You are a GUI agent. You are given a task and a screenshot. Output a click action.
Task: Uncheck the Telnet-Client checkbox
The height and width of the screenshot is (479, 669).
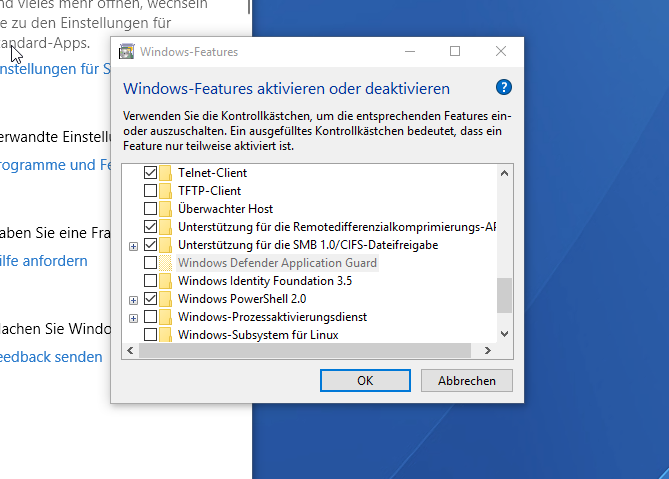[150, 173]
